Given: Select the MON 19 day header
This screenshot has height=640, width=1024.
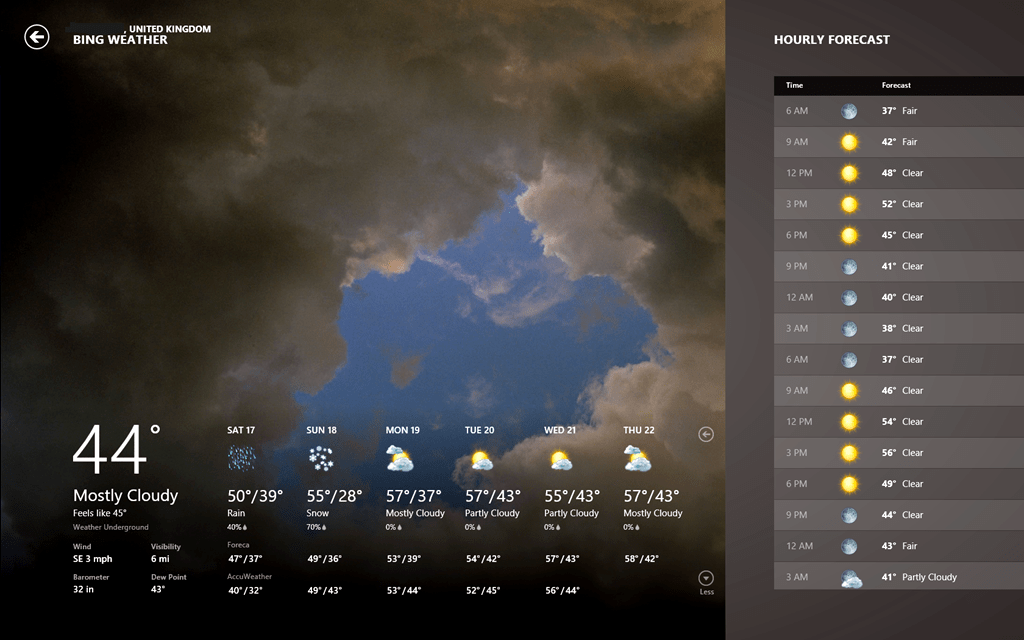Looking at the screenshot, I should (402, 430).
